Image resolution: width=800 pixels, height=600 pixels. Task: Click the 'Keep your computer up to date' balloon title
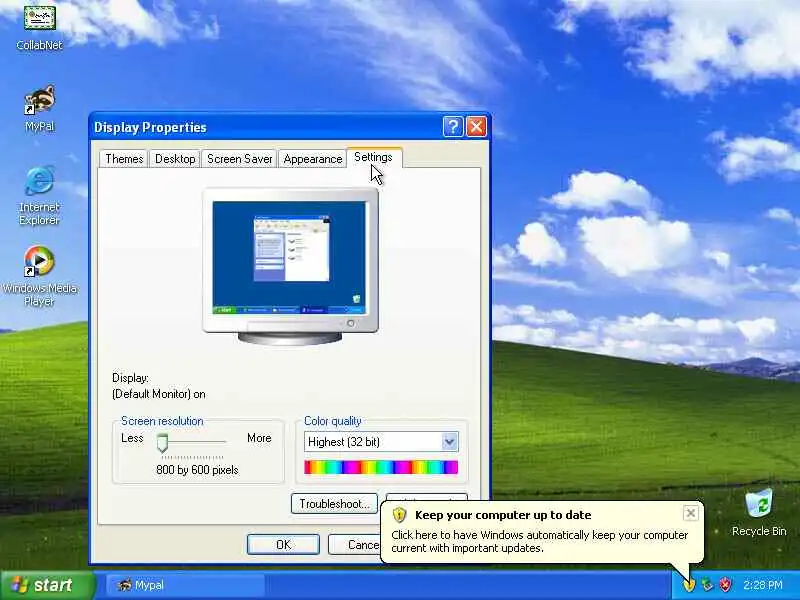[503, 515]
